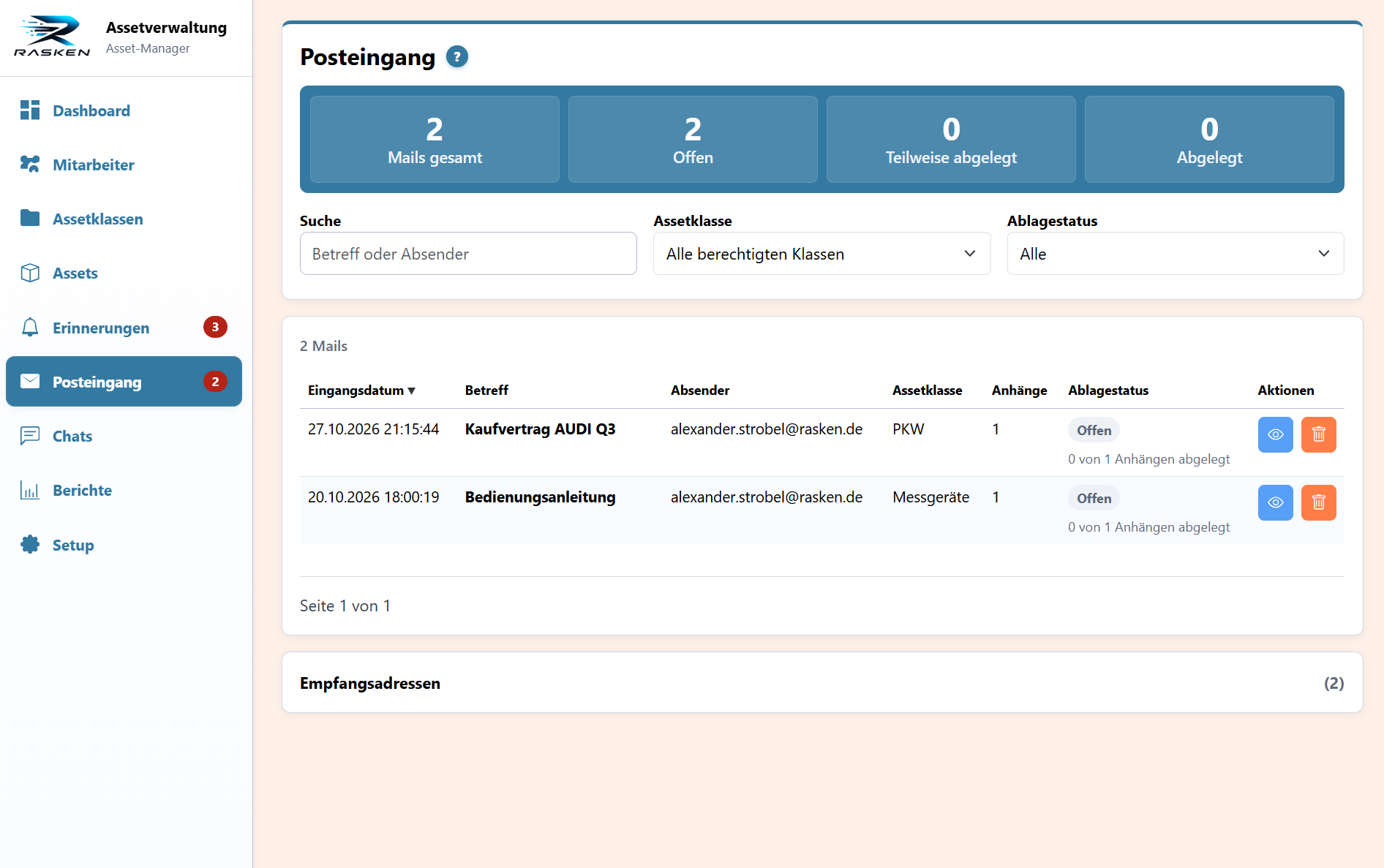Viewport: 1384px width, 868px height.
Task: Click the Erinnerungen bell icon
Action: point(30,328)
